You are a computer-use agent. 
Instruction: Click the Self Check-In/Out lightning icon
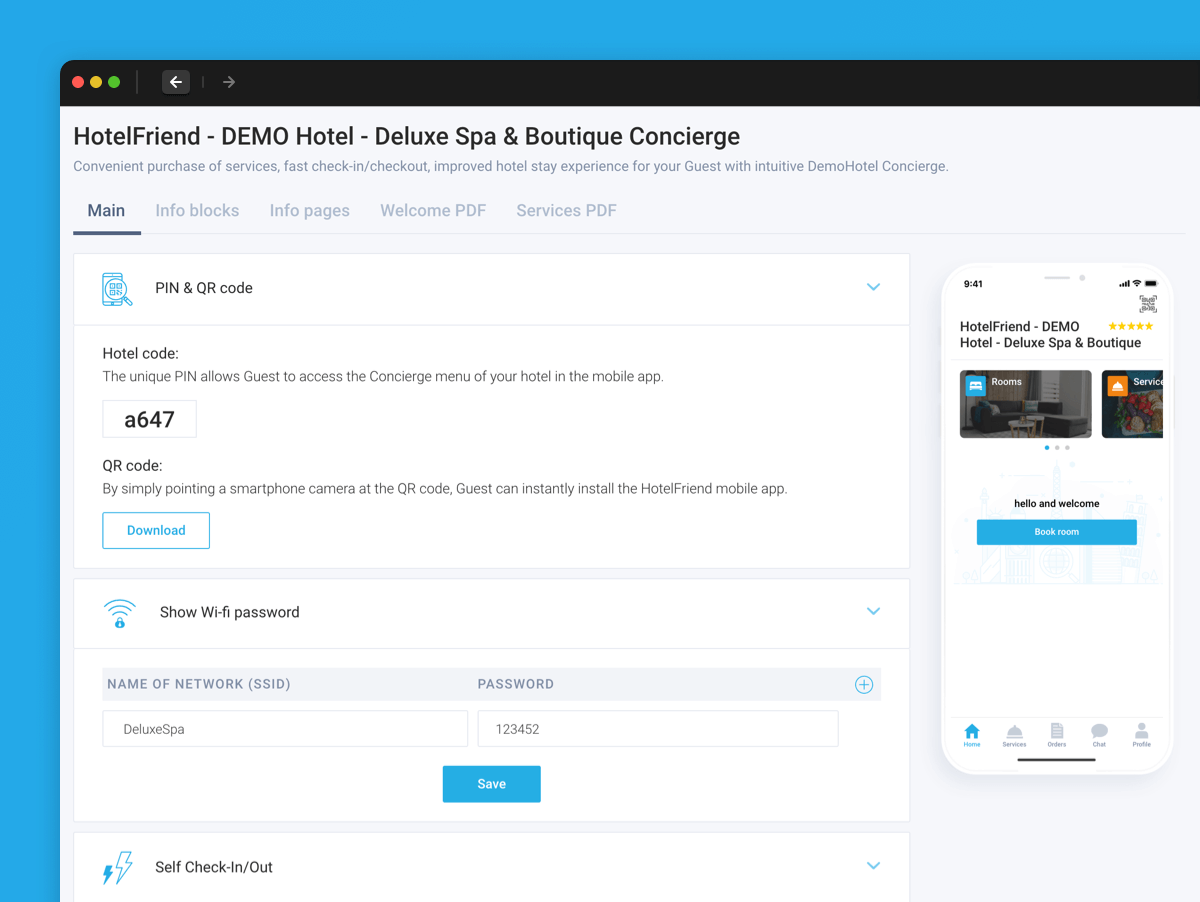(x=118, y=867)
